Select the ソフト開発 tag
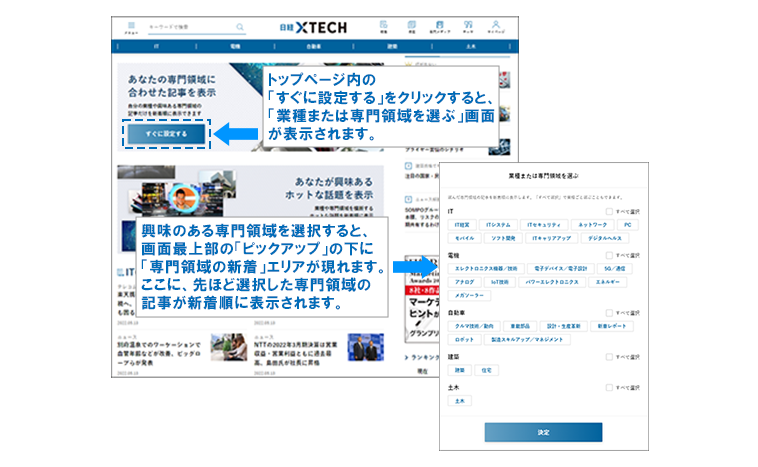This screenshot has width=758, height=467. pyautogui.click(x=503, y=238)
